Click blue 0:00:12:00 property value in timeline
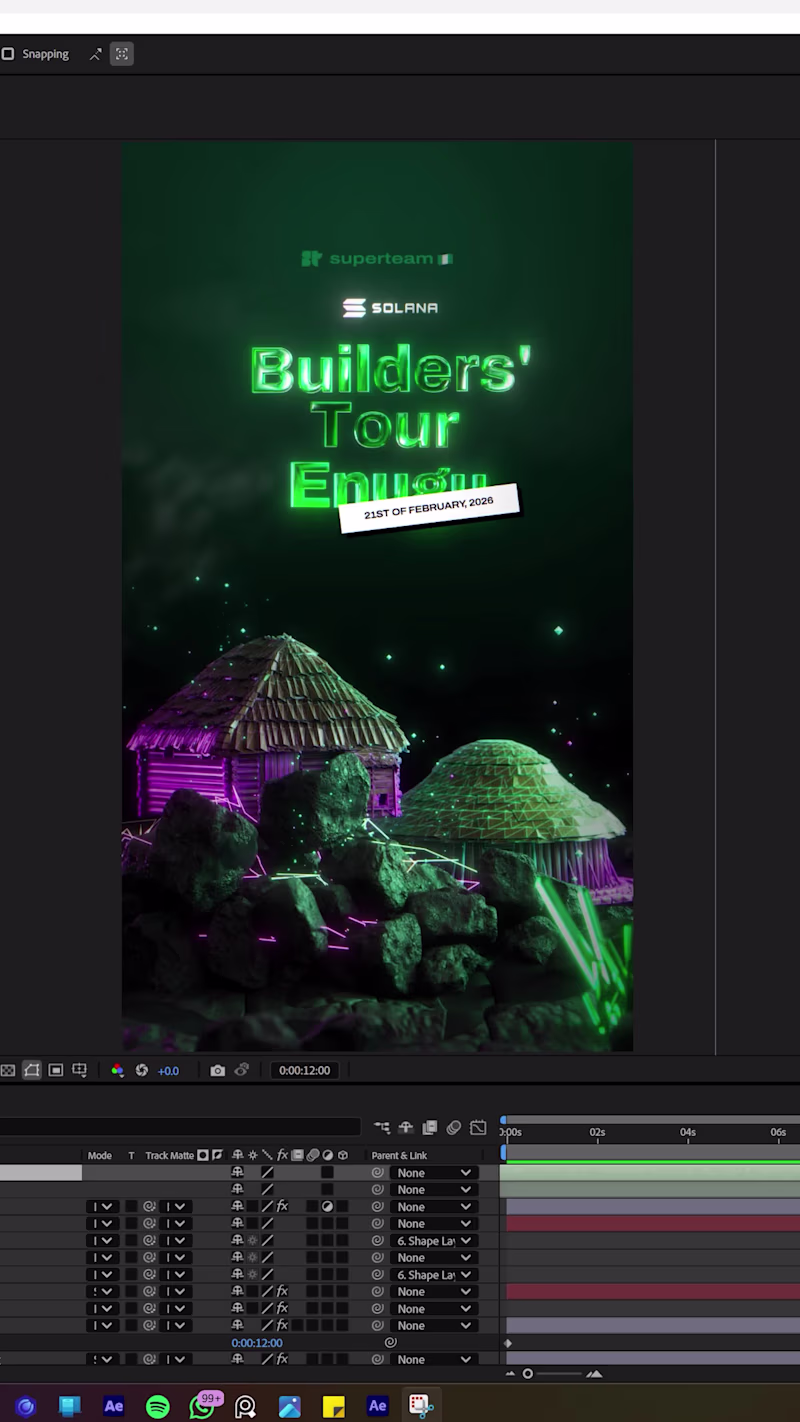 pos(257,1343)
